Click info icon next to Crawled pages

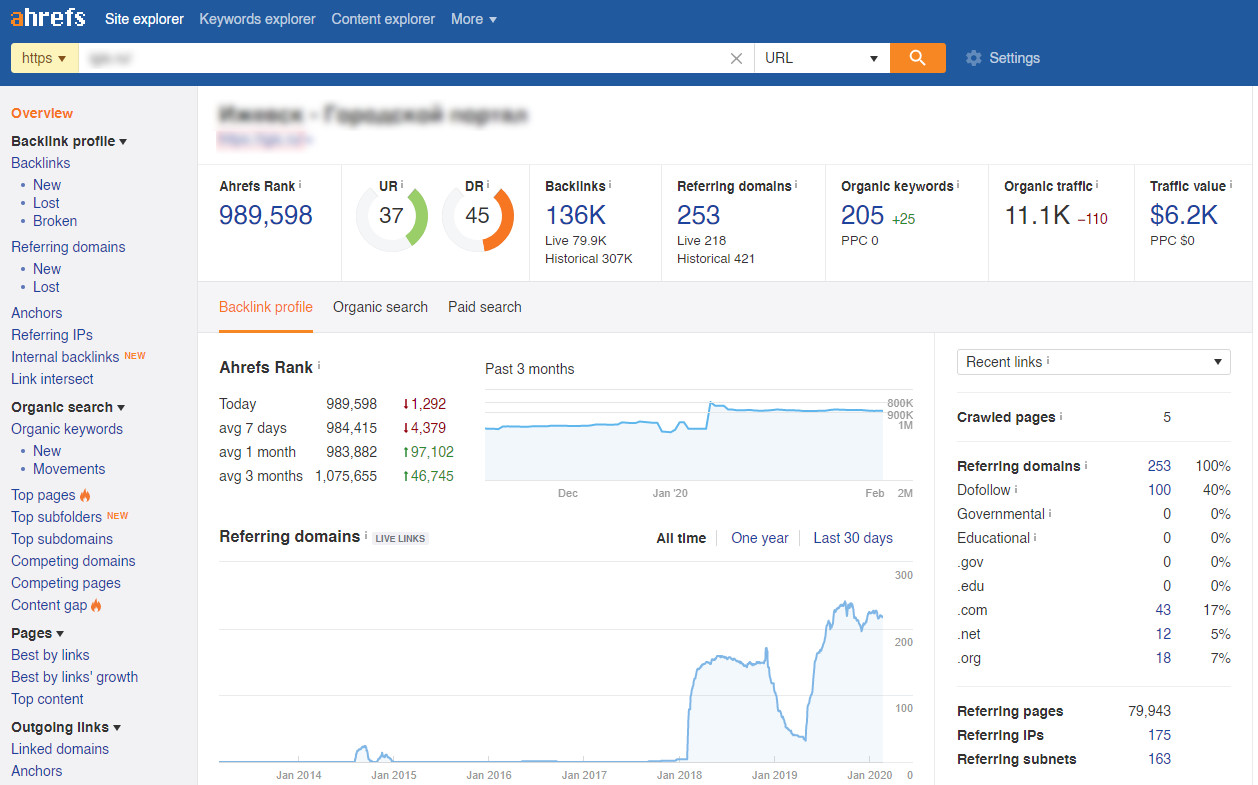pos(1061,416)
